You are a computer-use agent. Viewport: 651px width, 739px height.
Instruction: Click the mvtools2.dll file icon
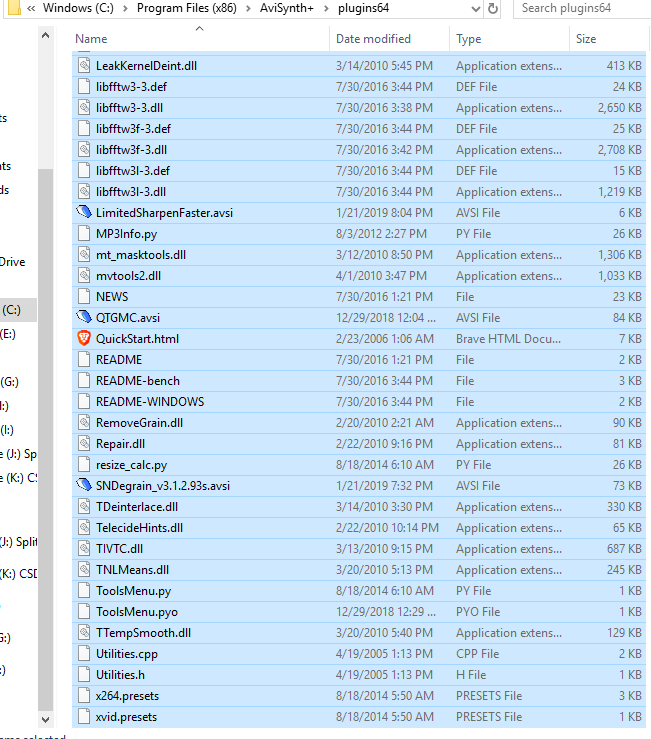pos(84,276)
